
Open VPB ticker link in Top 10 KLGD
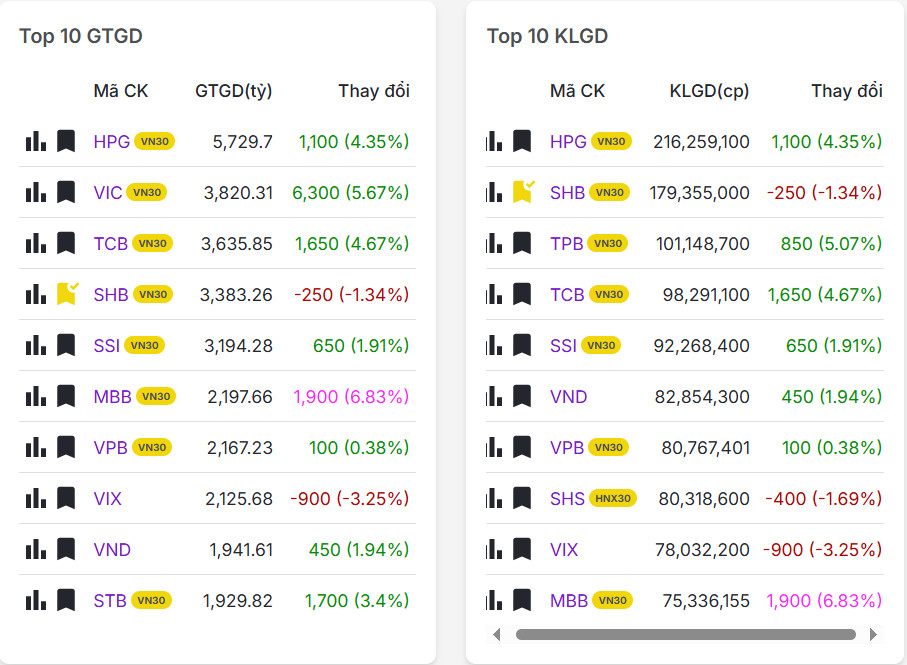567,448
